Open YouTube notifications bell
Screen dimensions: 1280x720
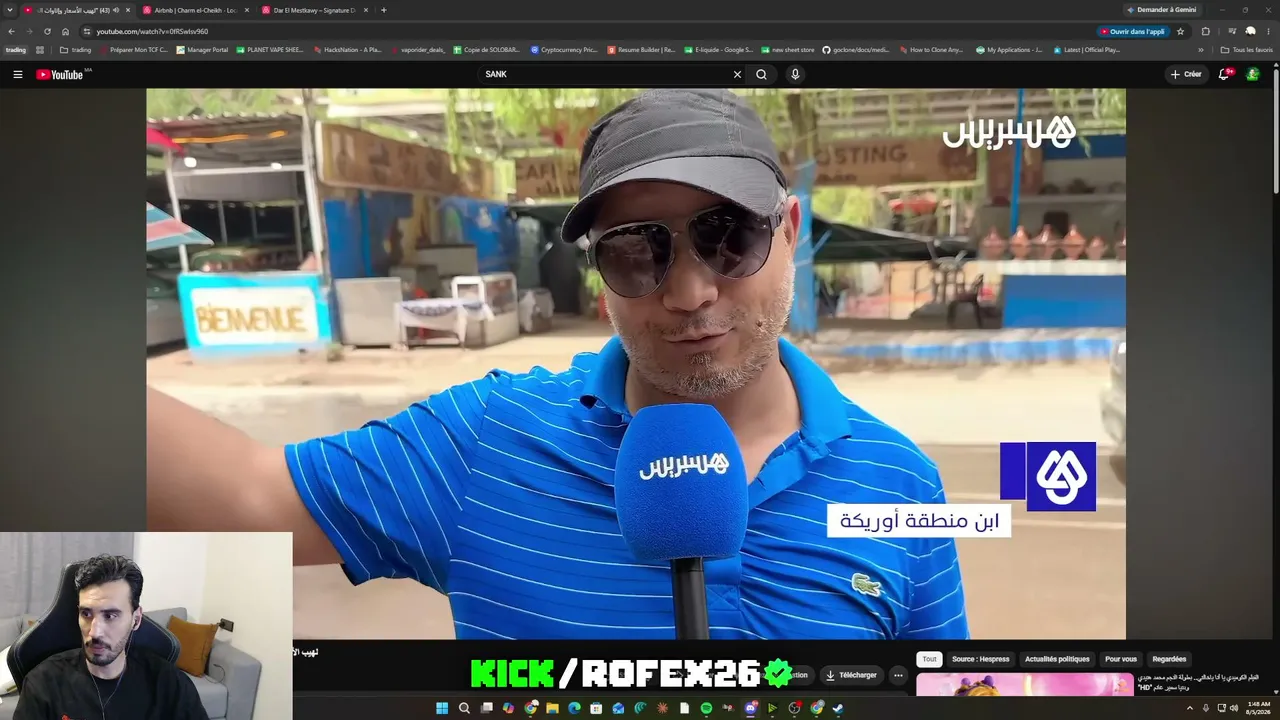1224,74
